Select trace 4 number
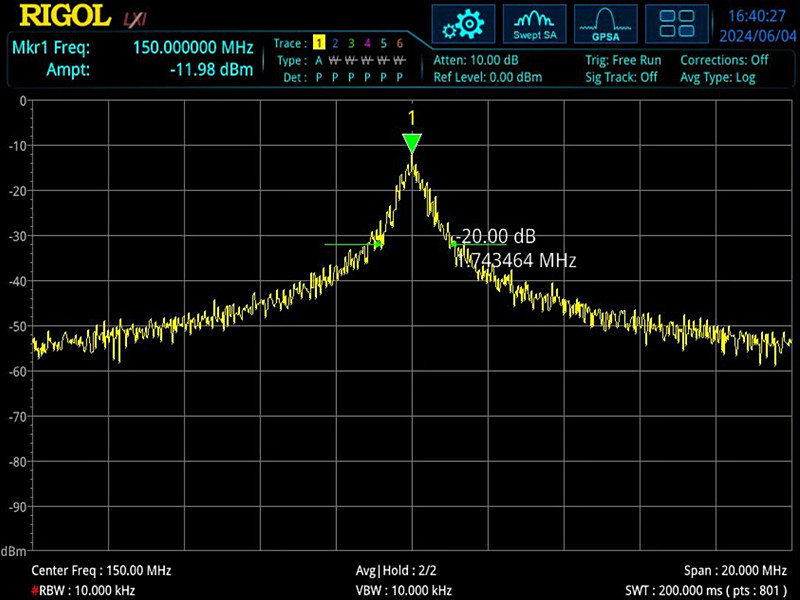 pos(367,43)
